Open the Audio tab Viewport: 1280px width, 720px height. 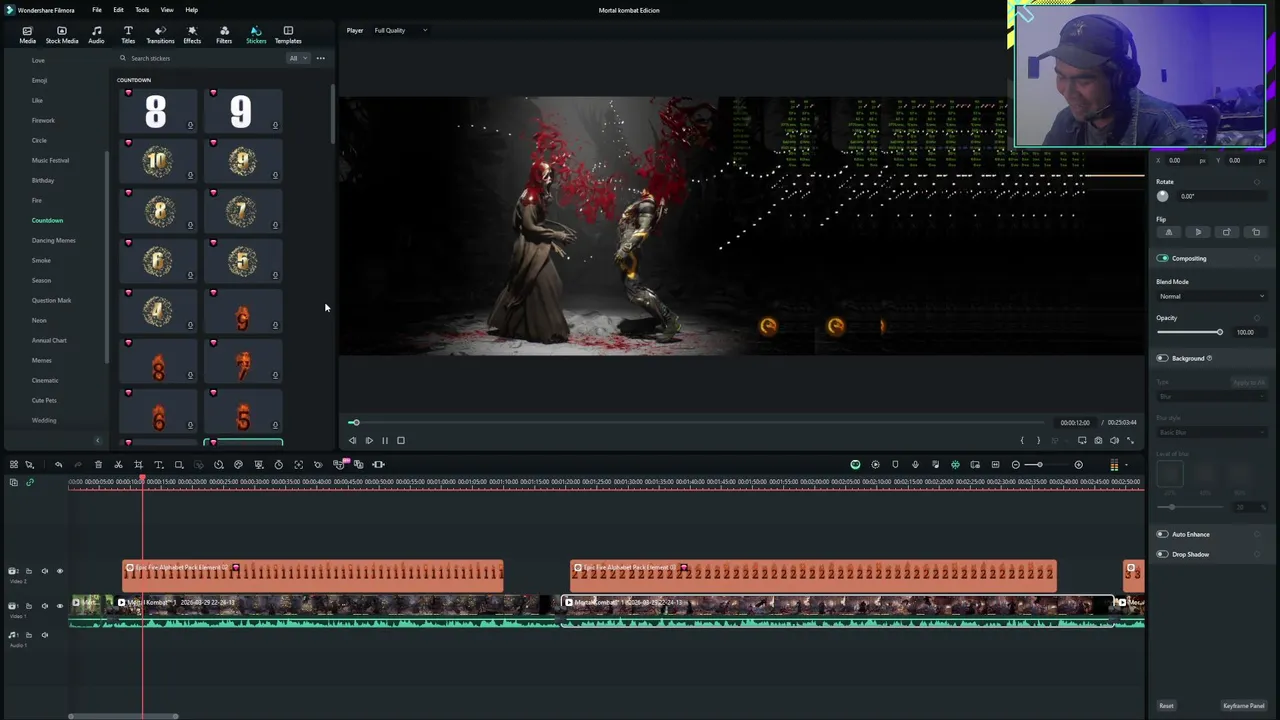[96, 35]
